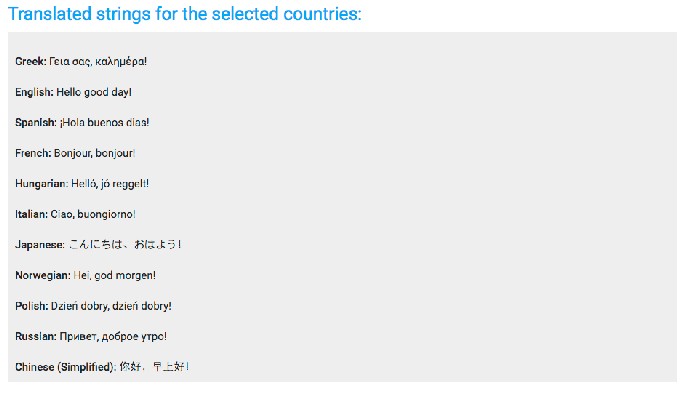The width and height of the screenshot is (695, 397).
Task: Click the Russian translation text
Action: (113, 336)
